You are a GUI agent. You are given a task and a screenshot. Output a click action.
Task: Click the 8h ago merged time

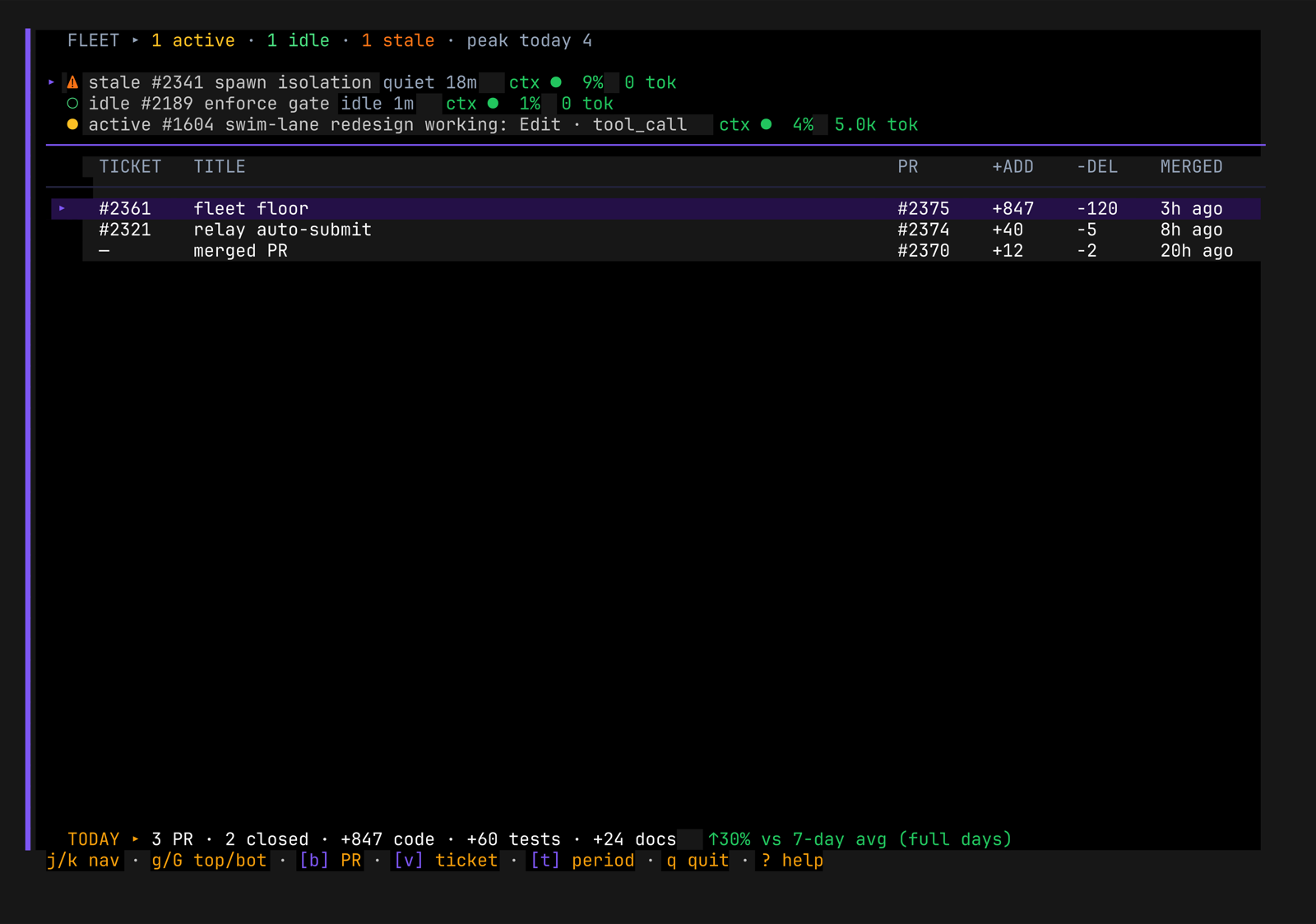1192,230
